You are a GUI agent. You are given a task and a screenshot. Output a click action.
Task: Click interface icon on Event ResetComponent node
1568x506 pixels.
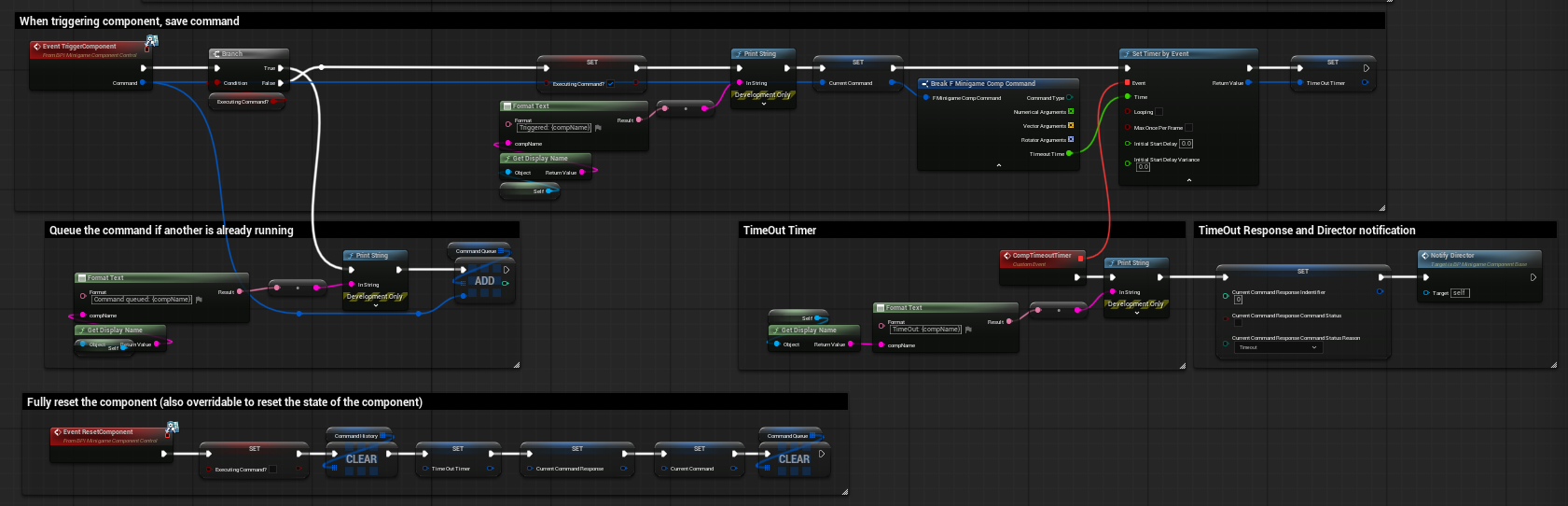(172, 428)
